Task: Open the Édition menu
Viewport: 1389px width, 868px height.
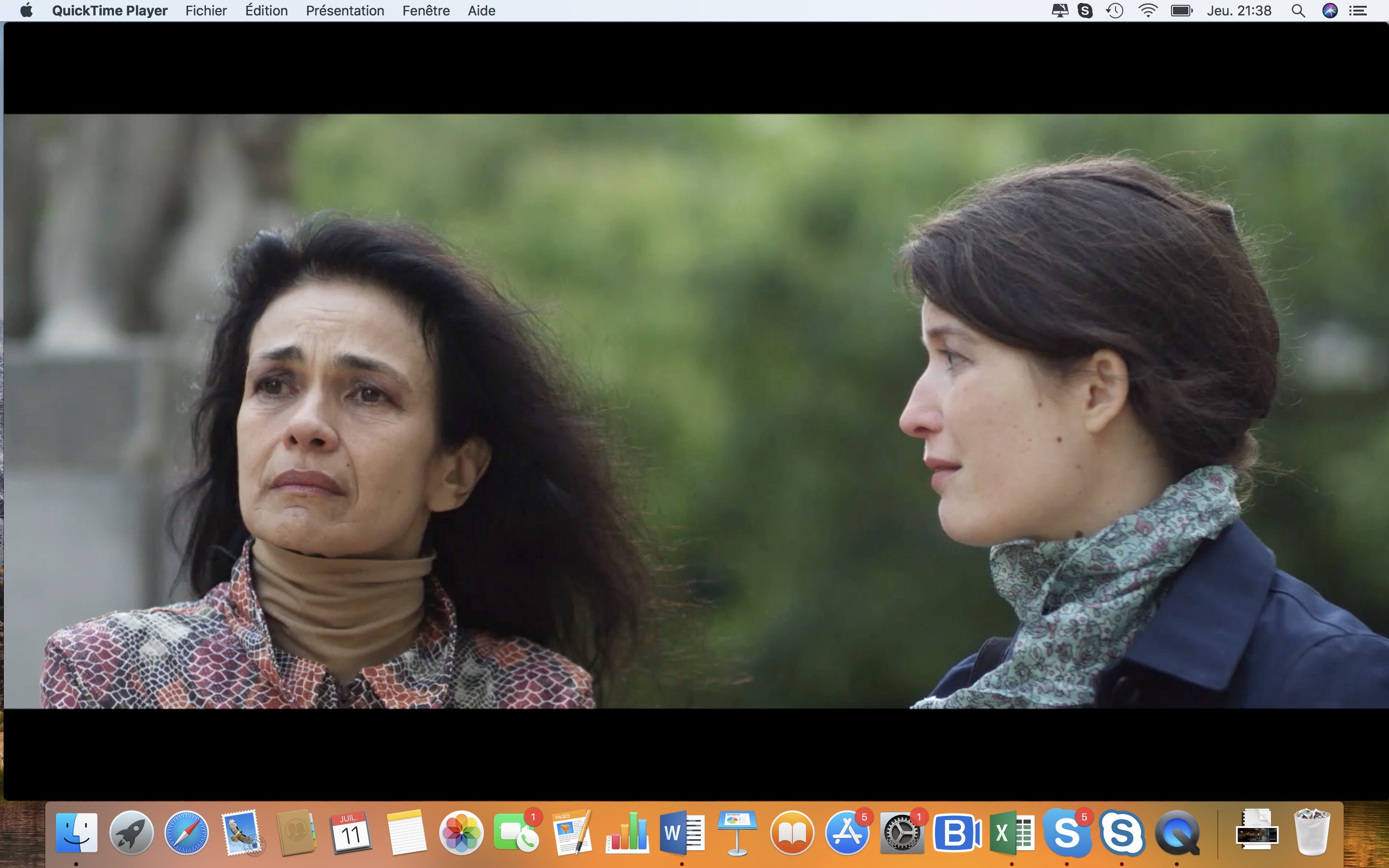Action: tap(266, 10)
